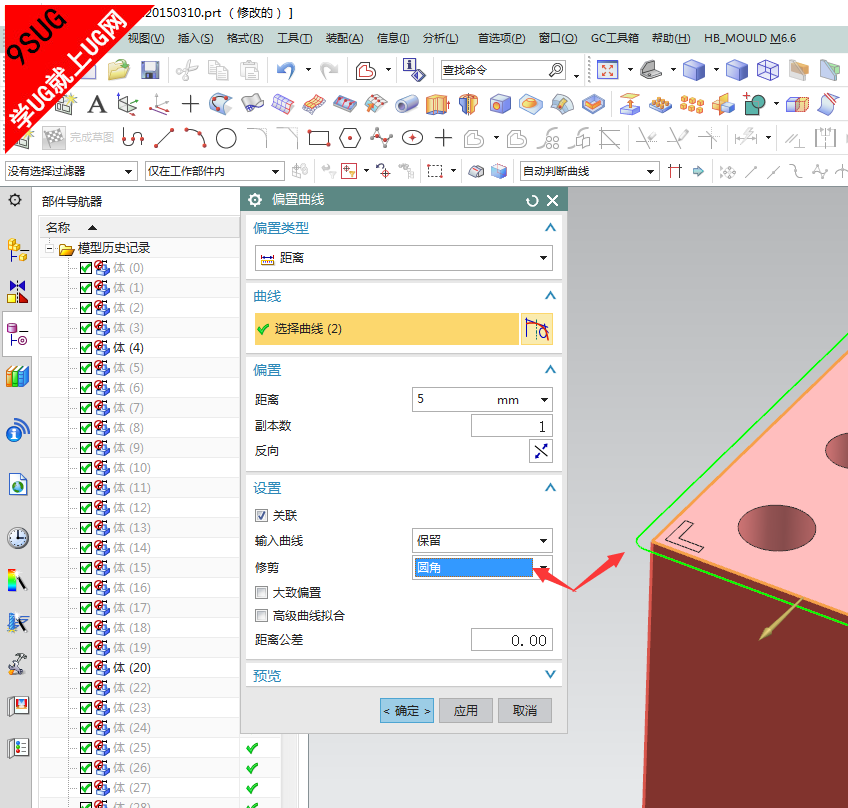Expand the 预览 section
The image size is (848, 808).
tap(550, 675)
